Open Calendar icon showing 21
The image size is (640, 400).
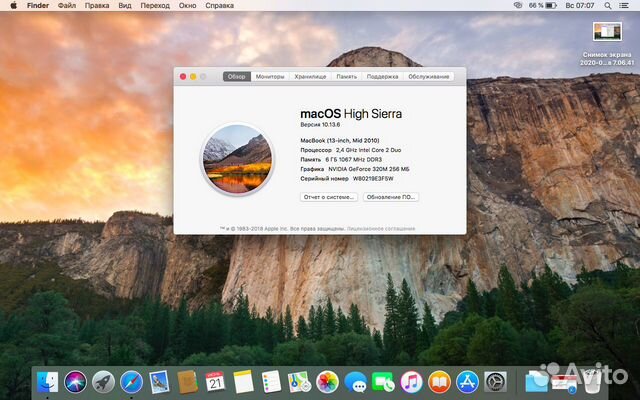click(x=215, y=382)
